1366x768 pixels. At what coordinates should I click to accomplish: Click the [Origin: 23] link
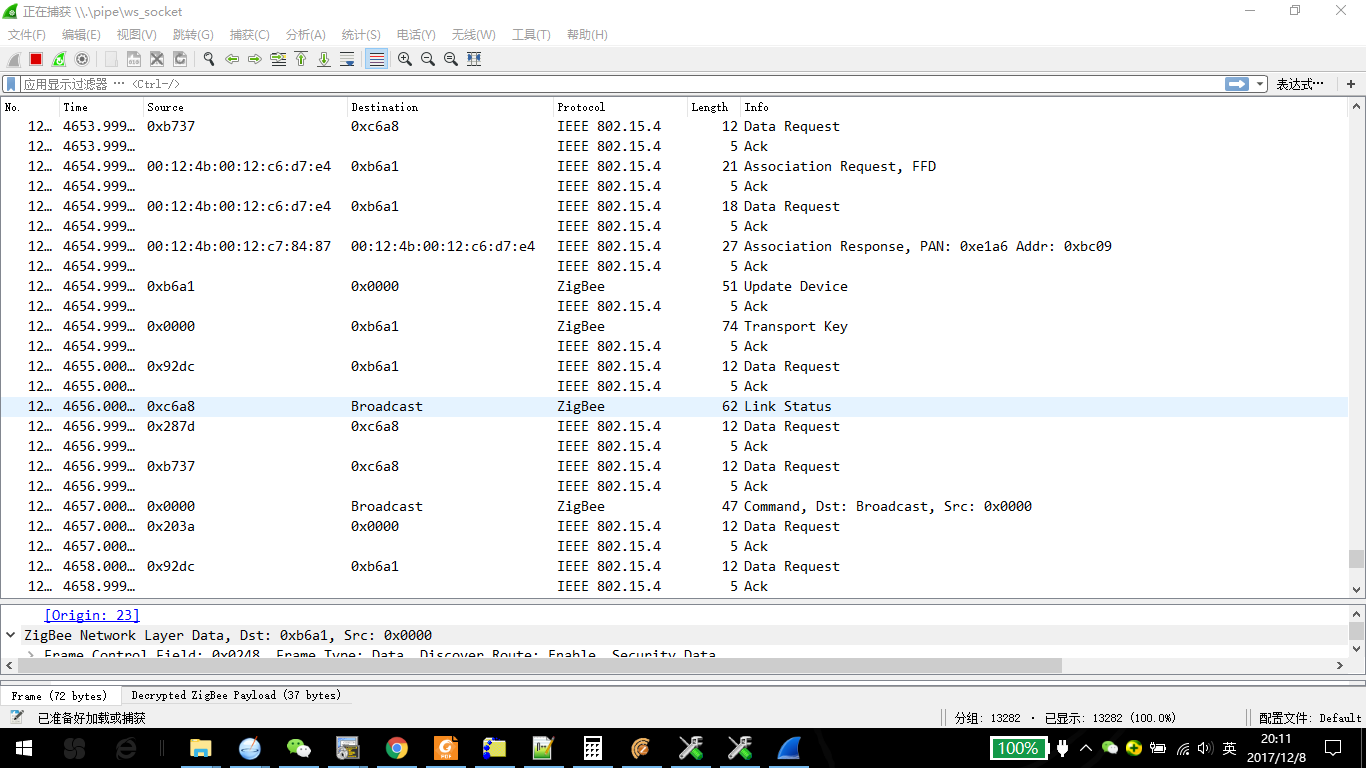pyautogui.click(x=92, y=615)
